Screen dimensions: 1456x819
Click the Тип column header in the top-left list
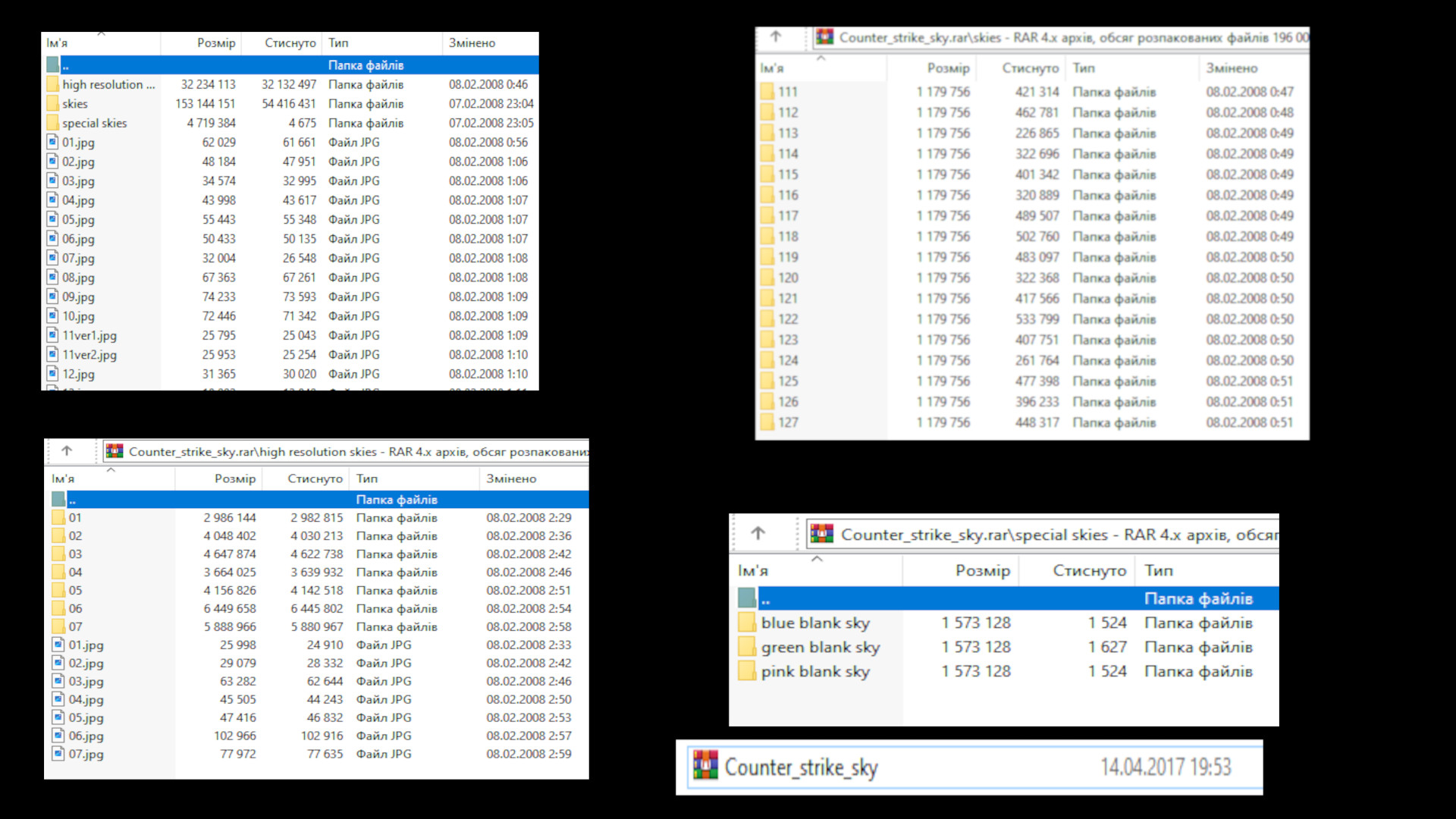338,43
